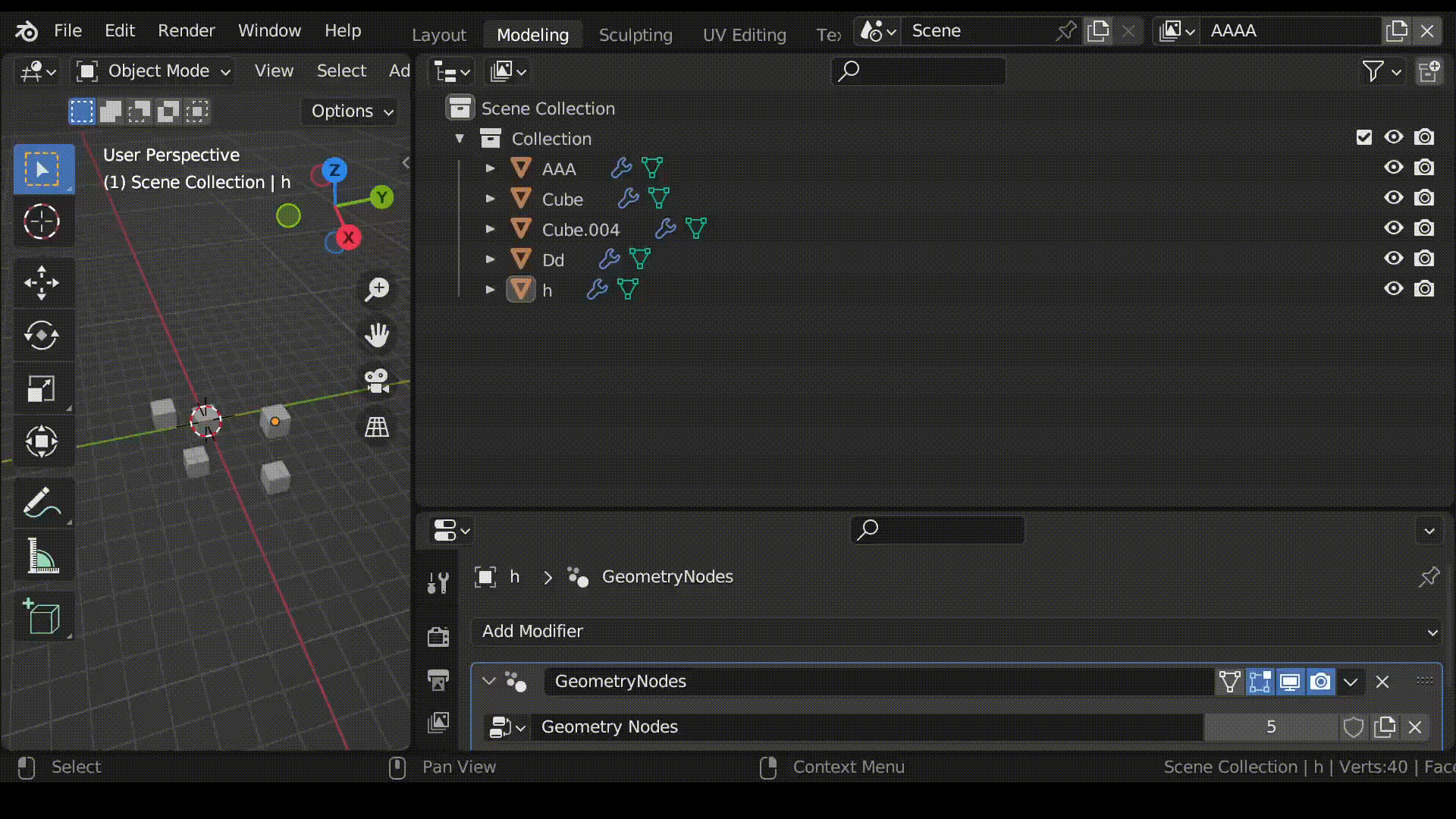Select the Cursor tool in the viewport toolbar
The width and height of the screenshot is (1456, 819).
point(42,221)
